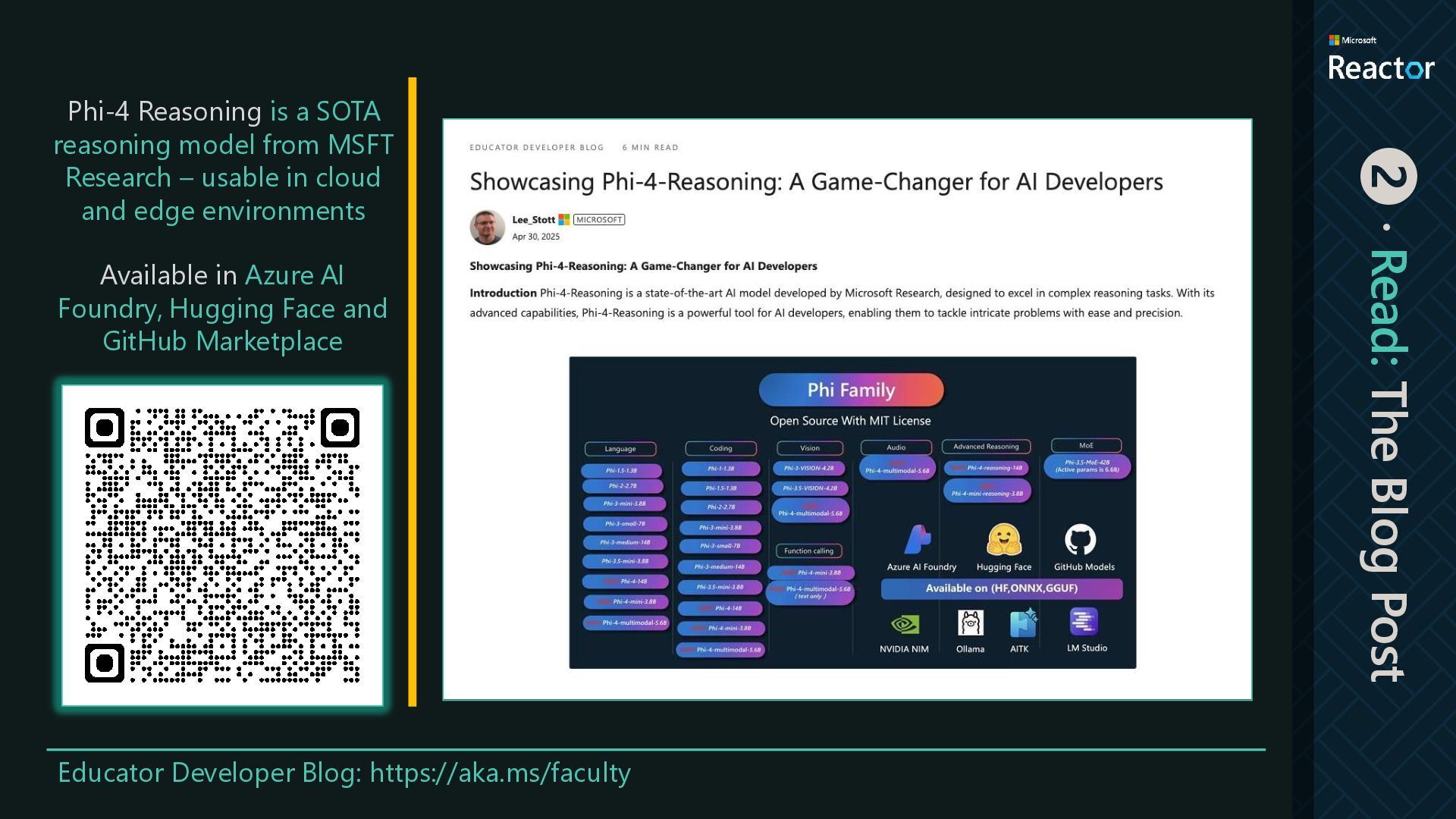1456x819 pixels.
Task: Click the circled number 2 badge
Action: pyautogui.click(x=1389, y=177)
